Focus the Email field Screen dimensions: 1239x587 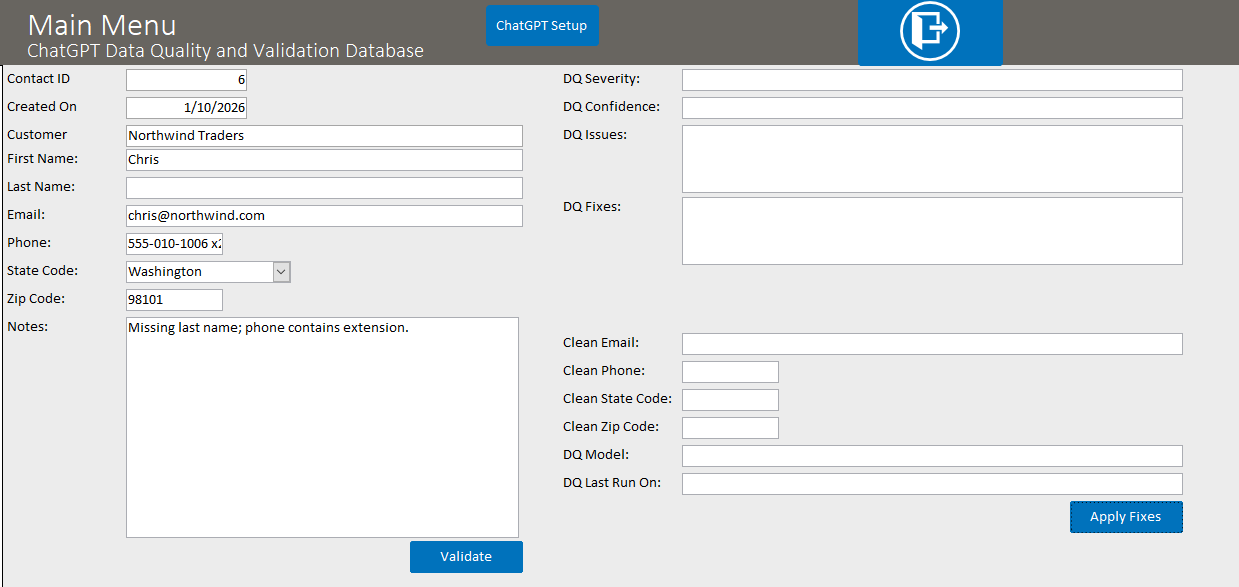(x=323, y=216)
